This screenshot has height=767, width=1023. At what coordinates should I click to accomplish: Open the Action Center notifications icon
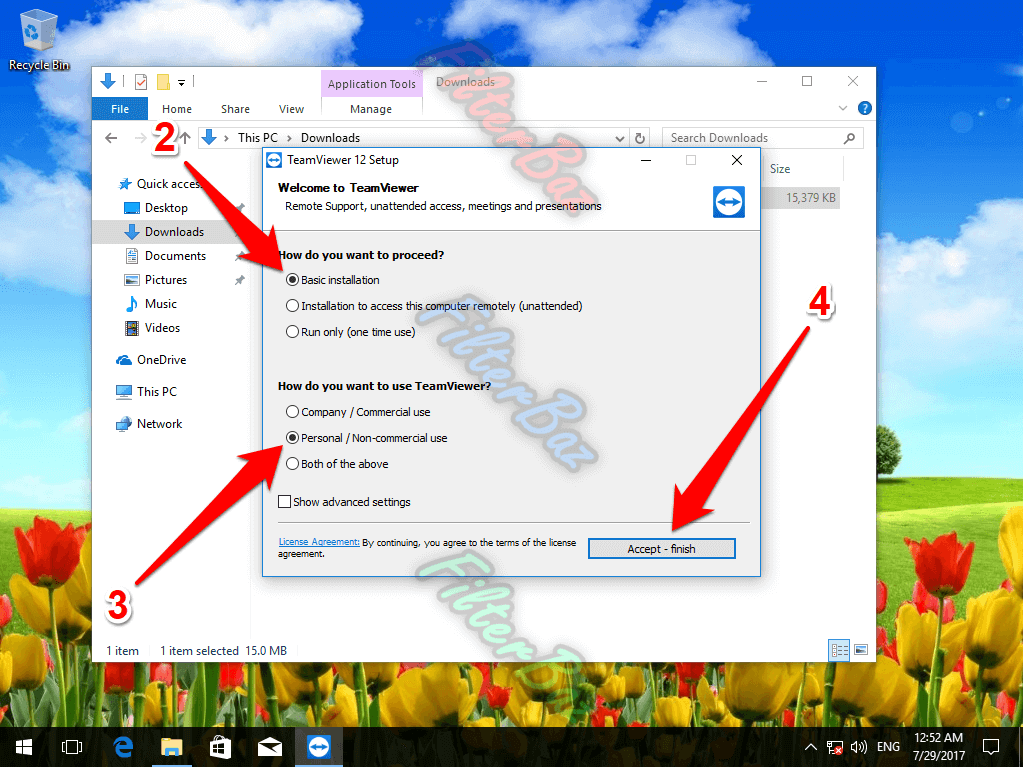991,746
